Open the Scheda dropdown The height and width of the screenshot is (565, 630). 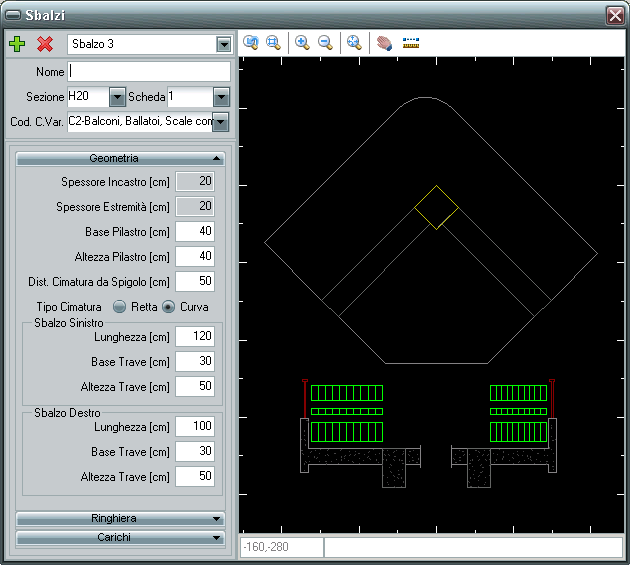coord(221,97)
